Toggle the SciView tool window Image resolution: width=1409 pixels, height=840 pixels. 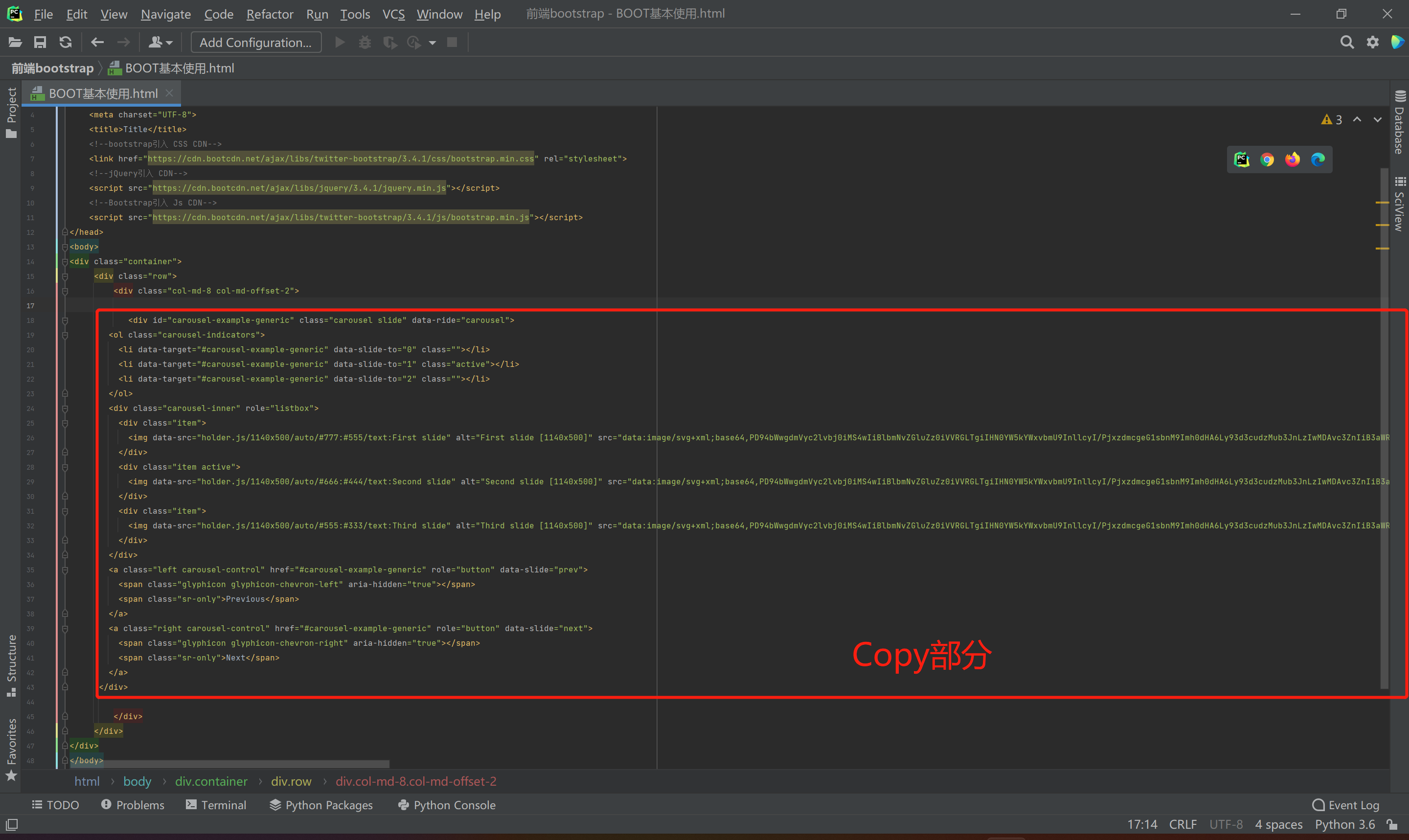tap(1399, 204)
